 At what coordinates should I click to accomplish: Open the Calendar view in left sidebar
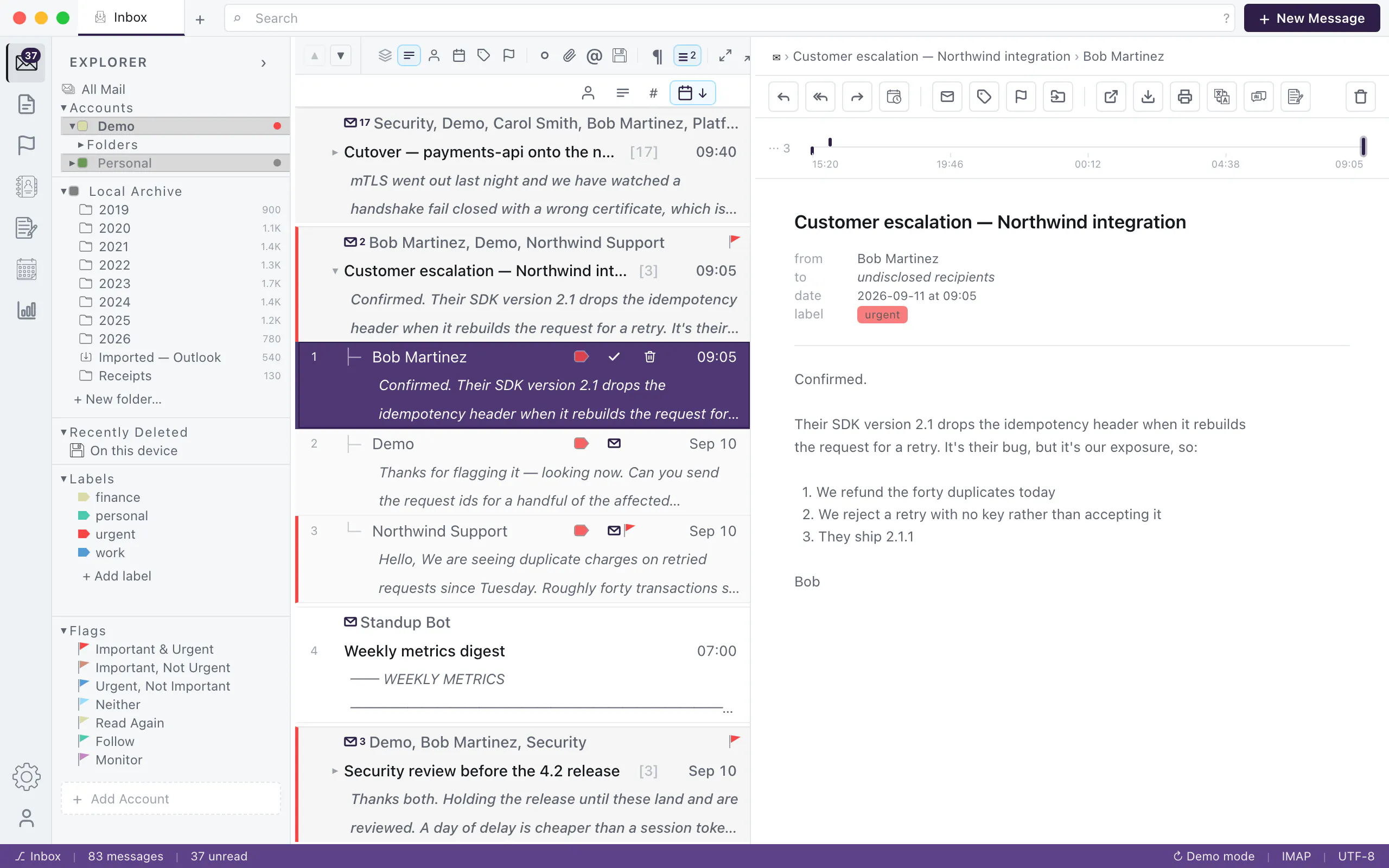[x=26, y=269]
